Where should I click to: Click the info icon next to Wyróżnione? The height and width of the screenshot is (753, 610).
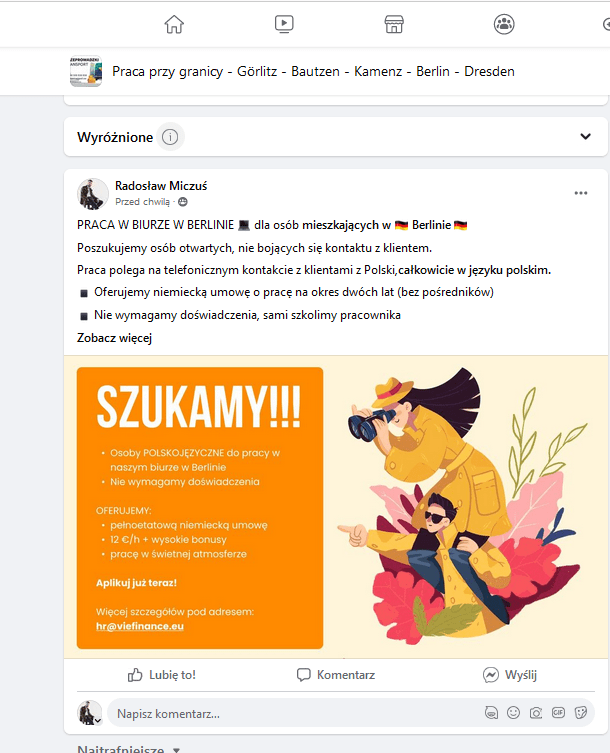(170, 137)
